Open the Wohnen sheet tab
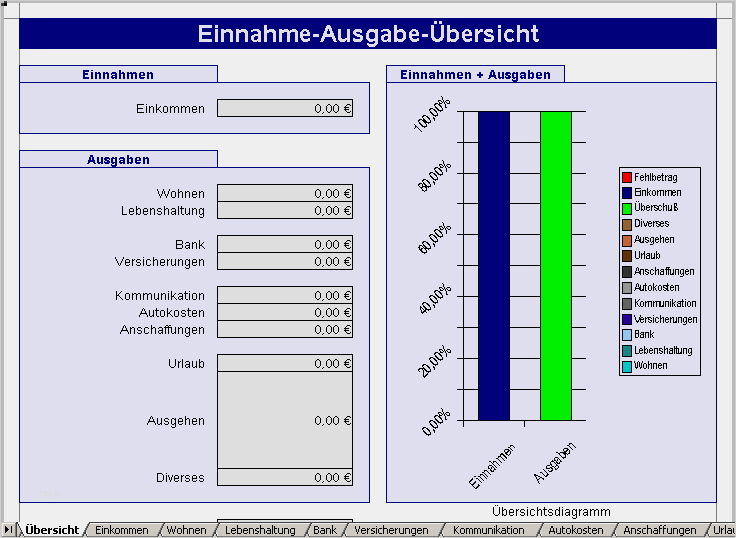 (x=186, y=530)
